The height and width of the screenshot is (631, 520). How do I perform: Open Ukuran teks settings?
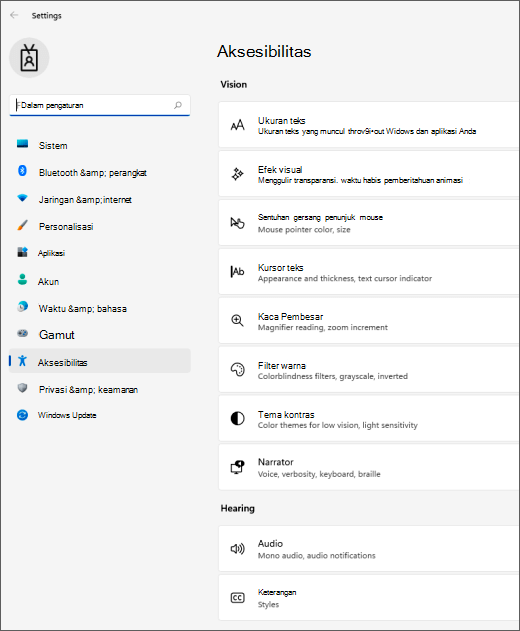pyautogui.click(x=369, y=125)
